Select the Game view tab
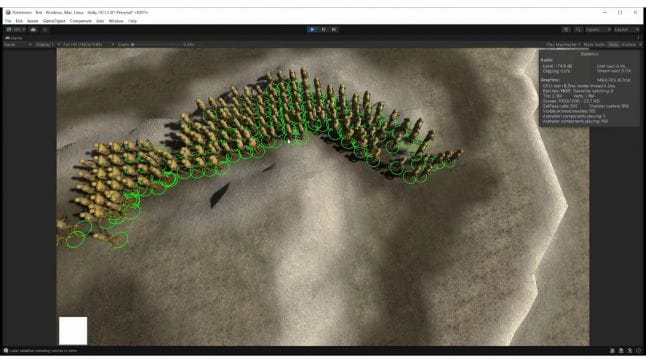Viewport: 646px width, 363px height. point(14,38)
